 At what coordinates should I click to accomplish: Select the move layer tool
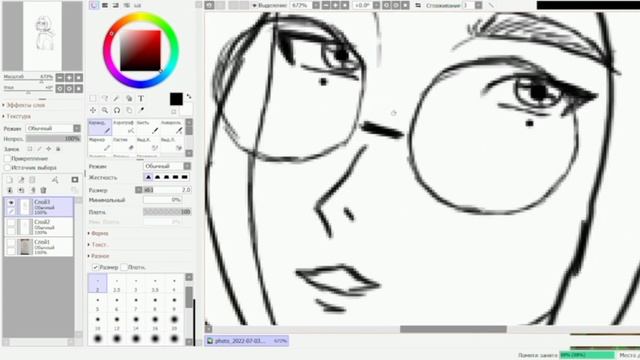coord(93,110)
